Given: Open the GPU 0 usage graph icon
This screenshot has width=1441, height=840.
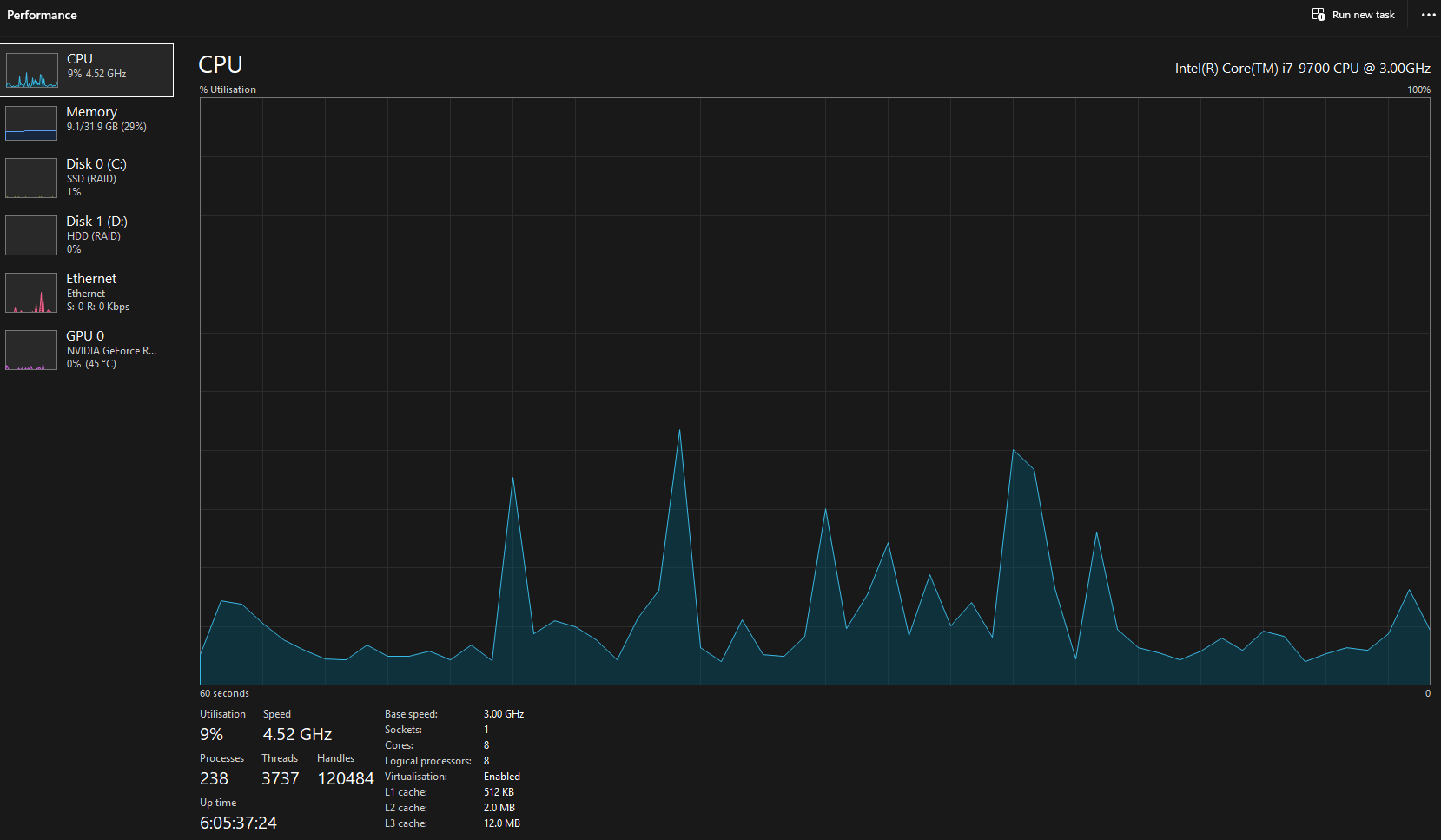Looking at the screenshot, I should [31, 350].
